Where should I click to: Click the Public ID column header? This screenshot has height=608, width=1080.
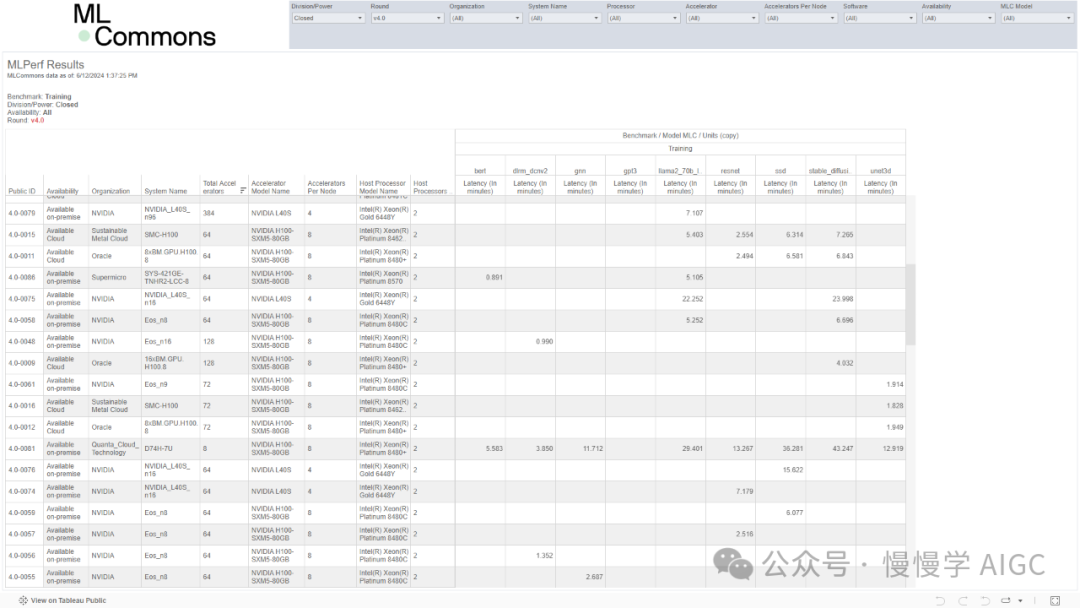click(22, 191)
